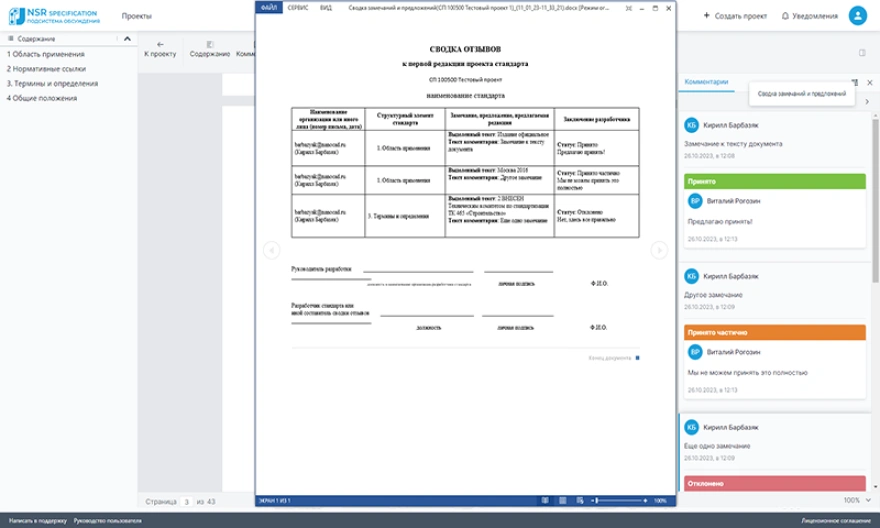
Task: Click the Уведомления bell icon
Action: coord(785,16)
